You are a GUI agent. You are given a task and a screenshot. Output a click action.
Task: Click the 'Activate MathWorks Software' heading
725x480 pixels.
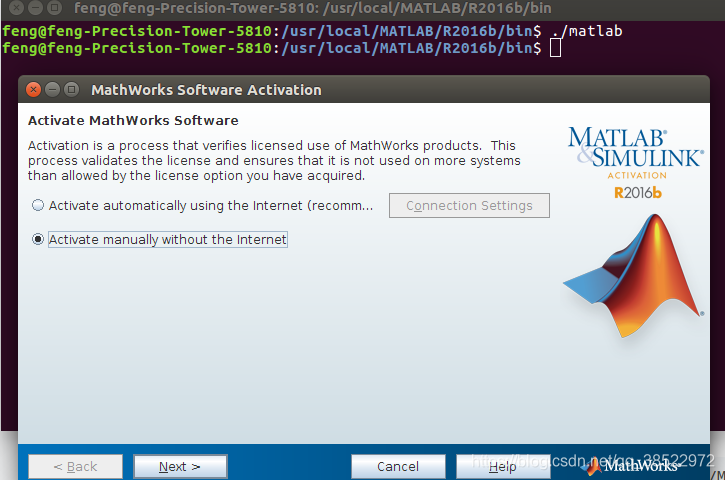click(133, 121)
